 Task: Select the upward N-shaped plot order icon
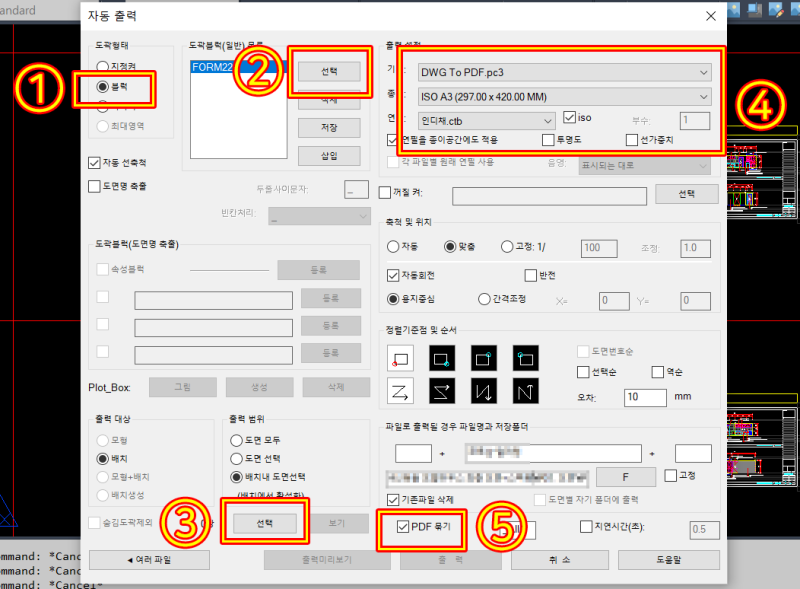(525, 390)
